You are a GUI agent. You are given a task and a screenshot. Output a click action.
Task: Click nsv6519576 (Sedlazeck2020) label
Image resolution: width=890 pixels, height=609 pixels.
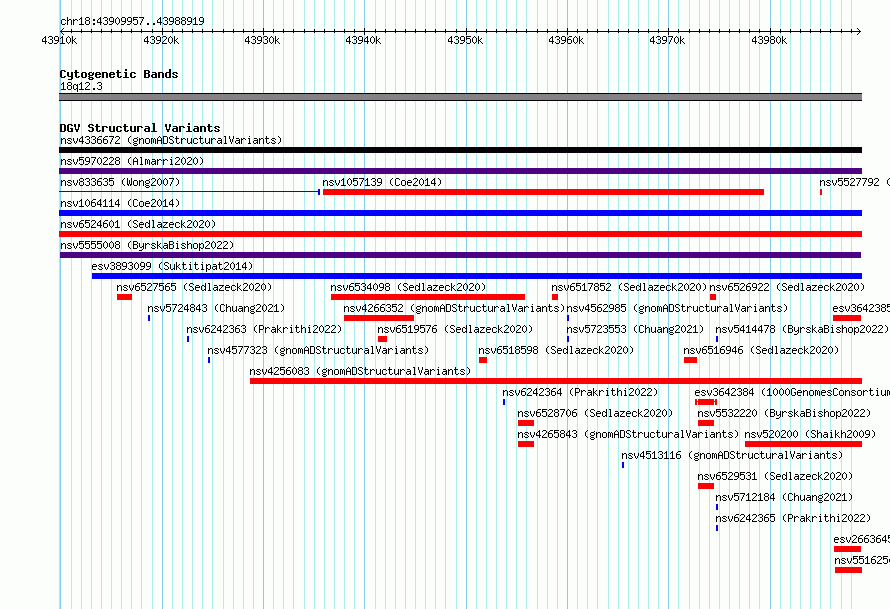455,329
